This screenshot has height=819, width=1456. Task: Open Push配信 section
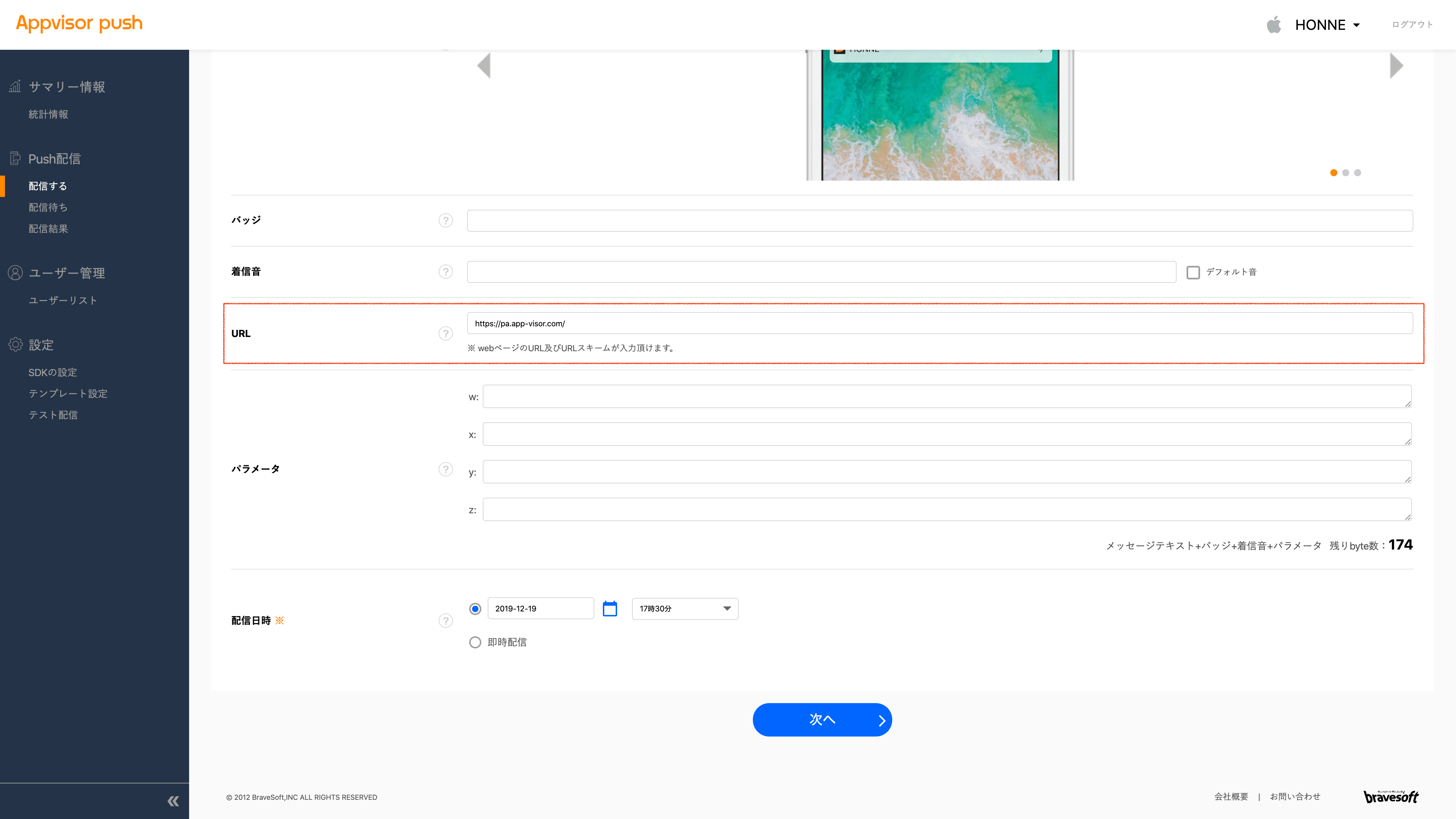click(x=54, y=159)
